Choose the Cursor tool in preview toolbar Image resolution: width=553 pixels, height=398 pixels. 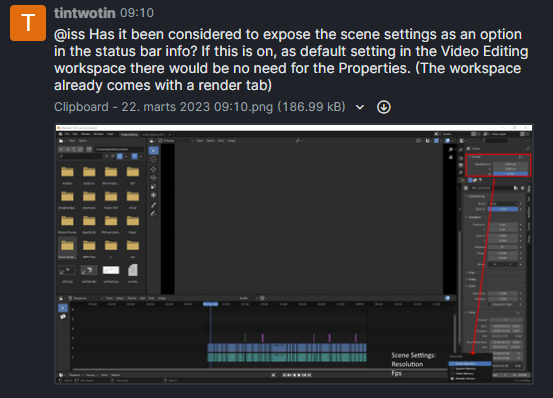tap(153, 159)
